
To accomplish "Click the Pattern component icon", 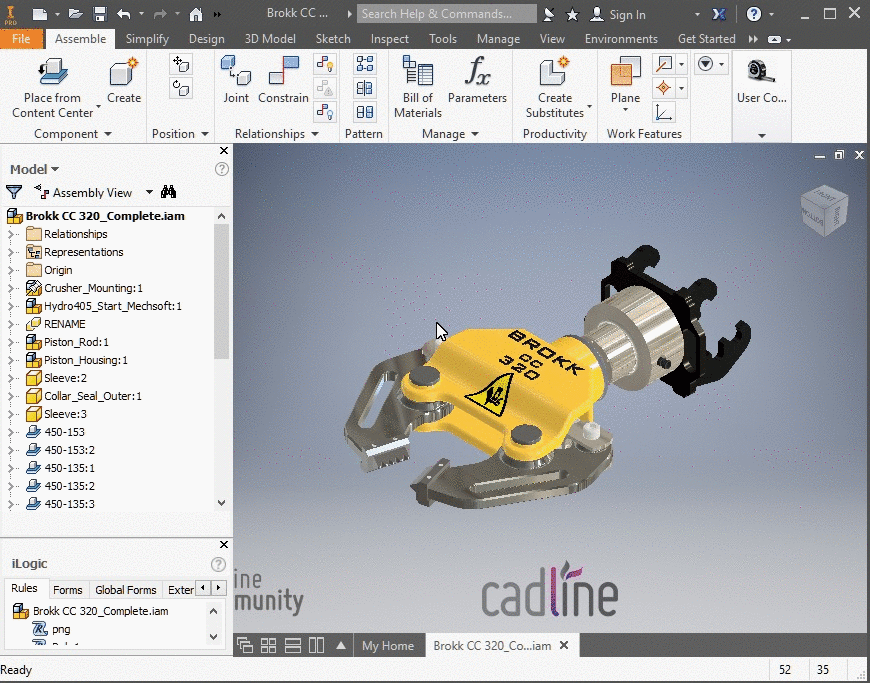I will pos(365,64).
